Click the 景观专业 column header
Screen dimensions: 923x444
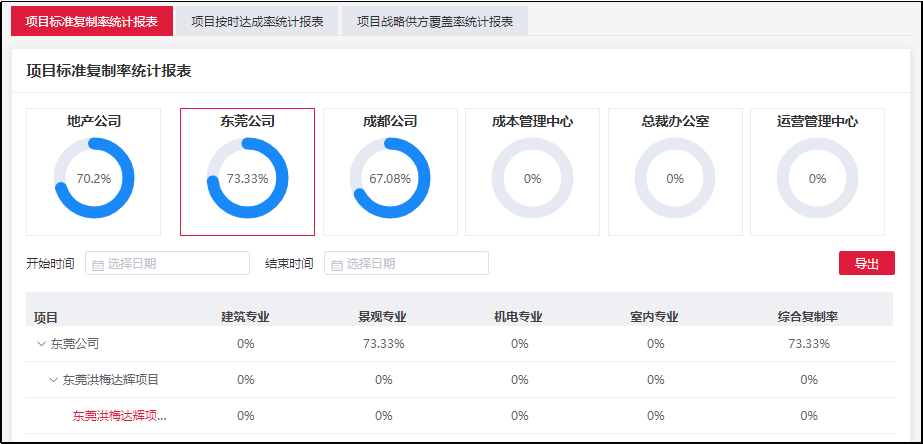[x=383, y=317]
